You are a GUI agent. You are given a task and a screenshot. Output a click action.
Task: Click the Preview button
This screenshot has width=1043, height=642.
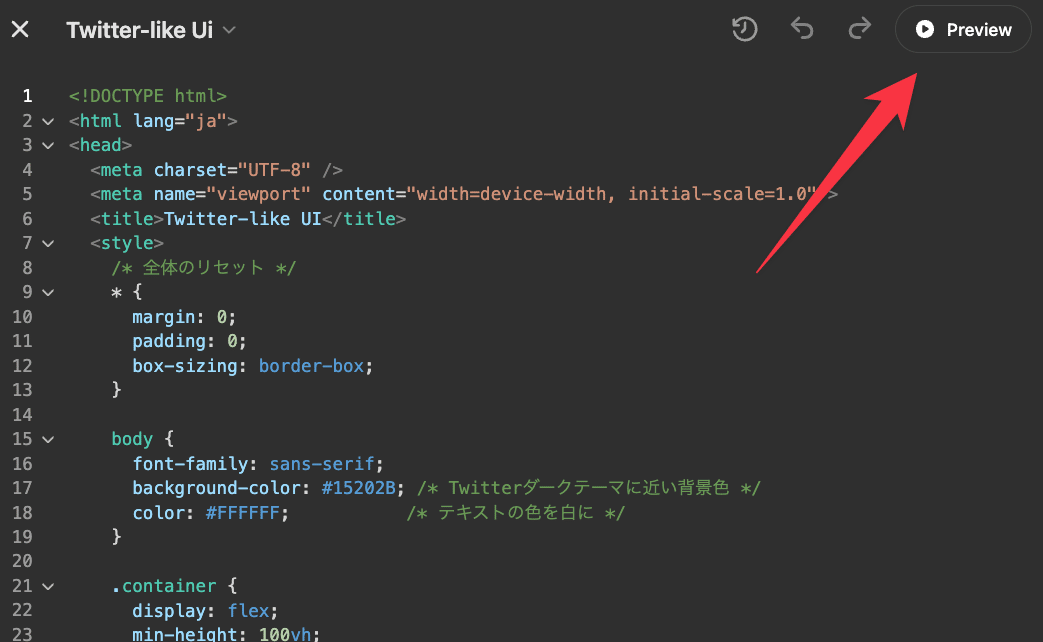[963, 30]
